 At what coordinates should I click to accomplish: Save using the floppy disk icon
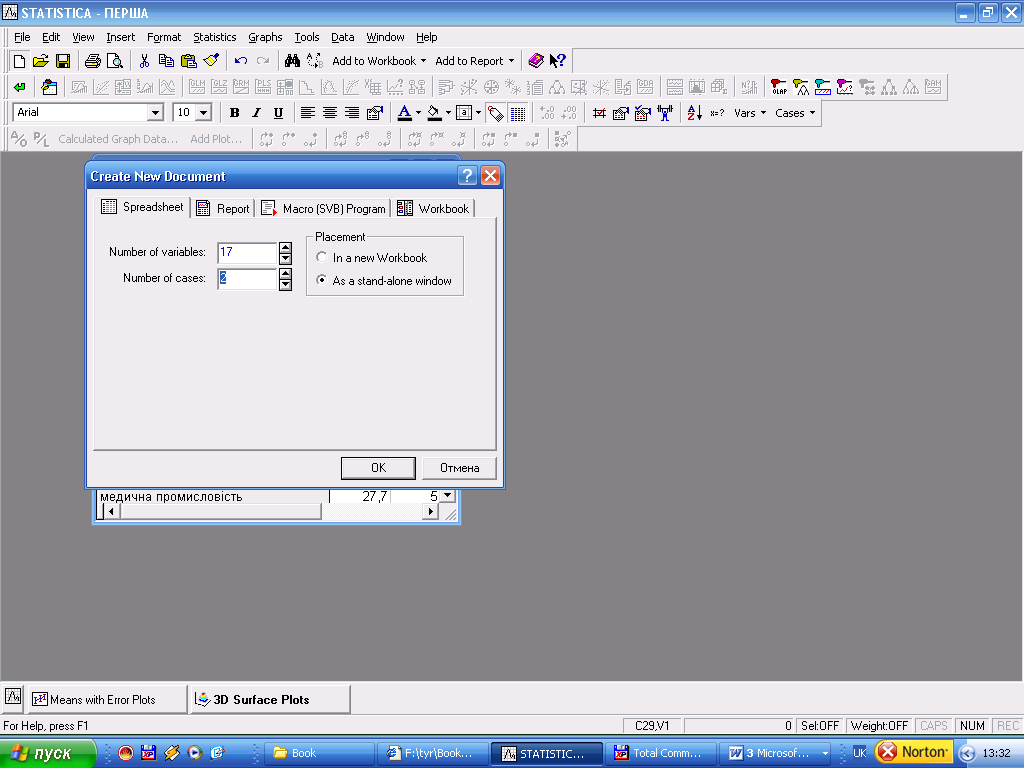pyautogui.click(x=63, y=61)
